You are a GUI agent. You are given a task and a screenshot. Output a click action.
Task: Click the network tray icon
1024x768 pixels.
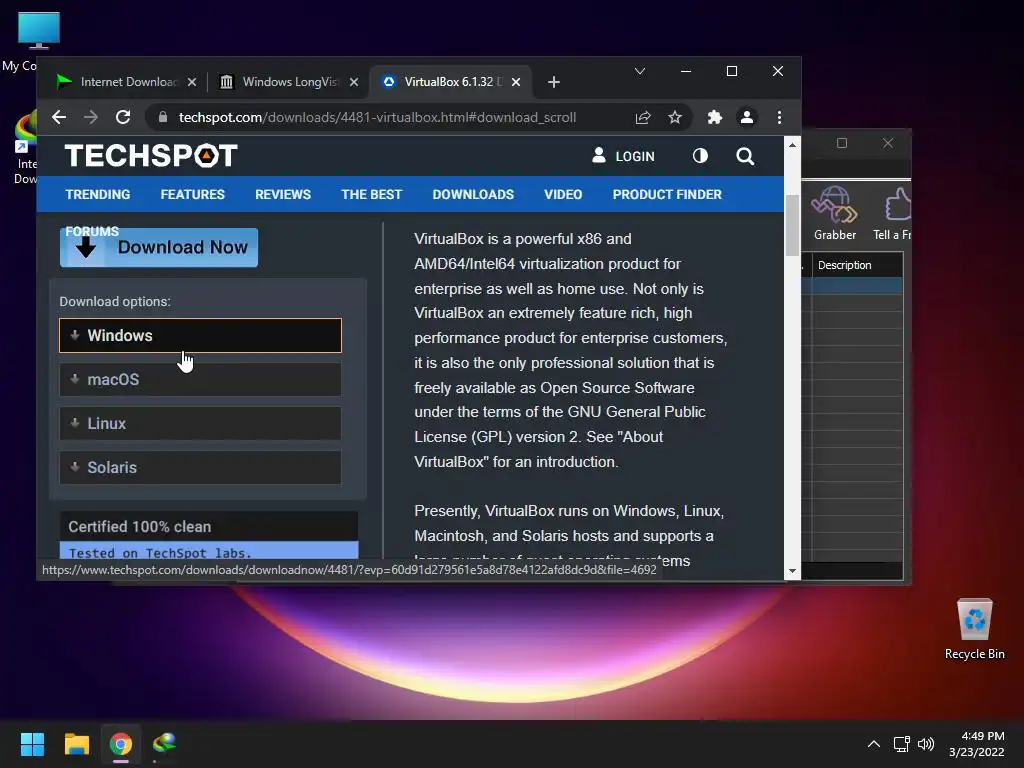click(x=902, y=744)
